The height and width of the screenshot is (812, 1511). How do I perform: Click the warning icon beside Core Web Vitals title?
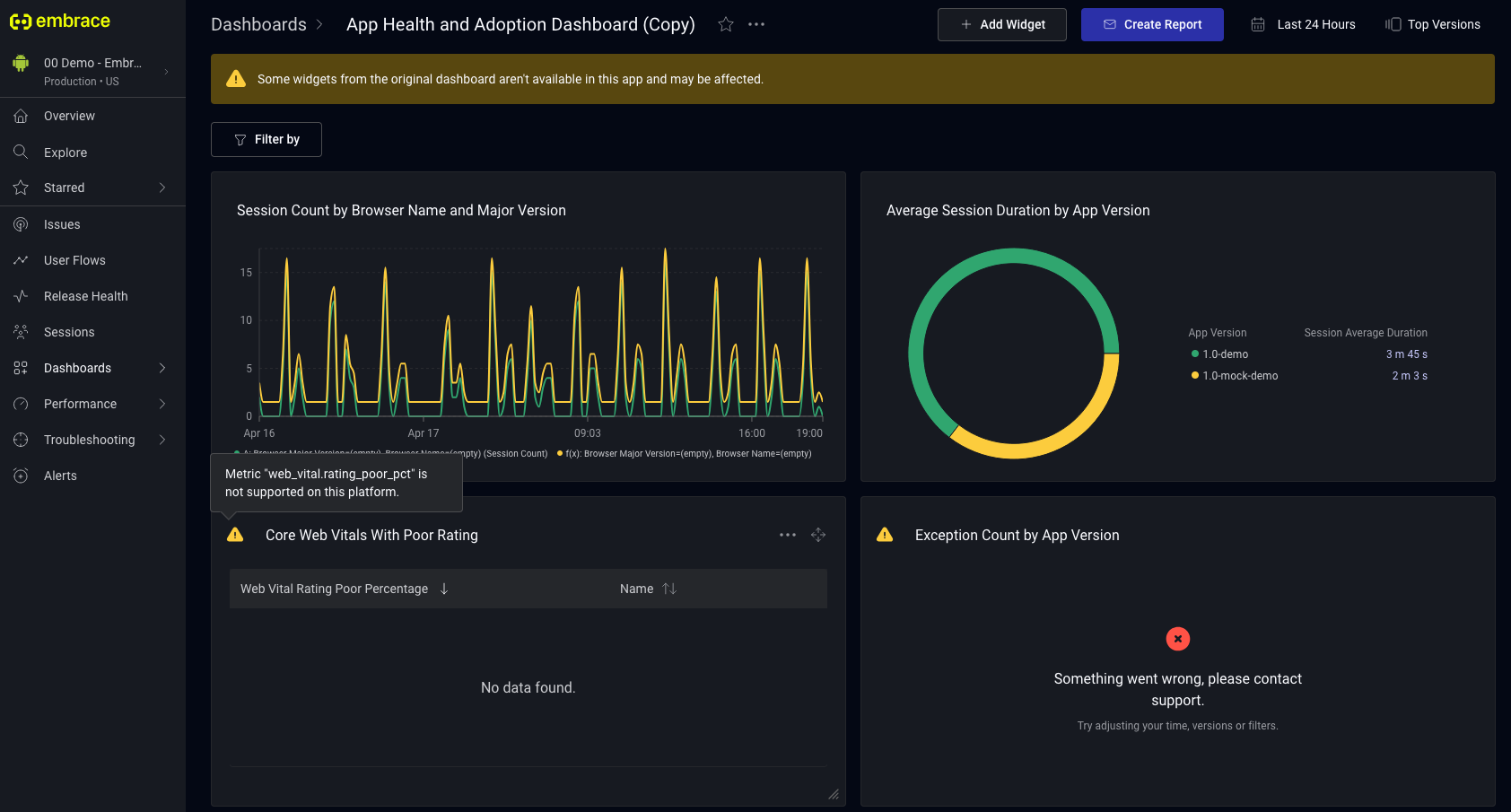tap(235, 535)
